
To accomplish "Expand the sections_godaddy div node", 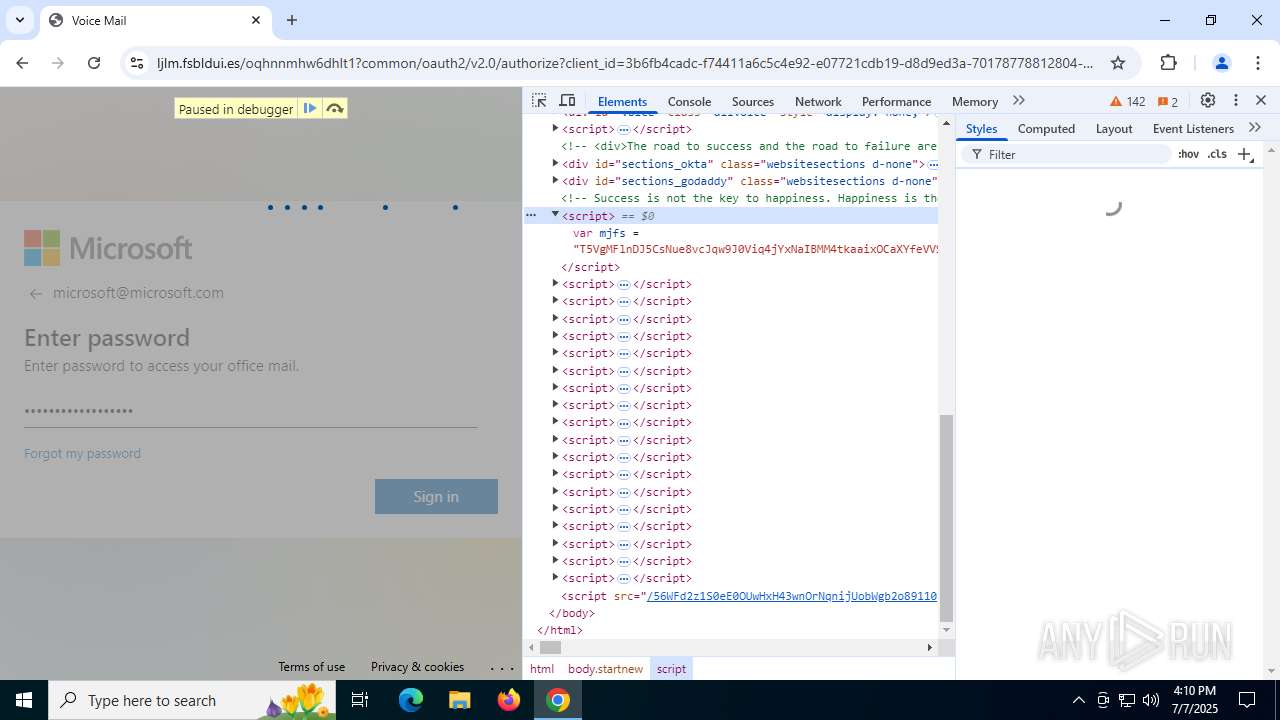I will click(x=555, y=180).
